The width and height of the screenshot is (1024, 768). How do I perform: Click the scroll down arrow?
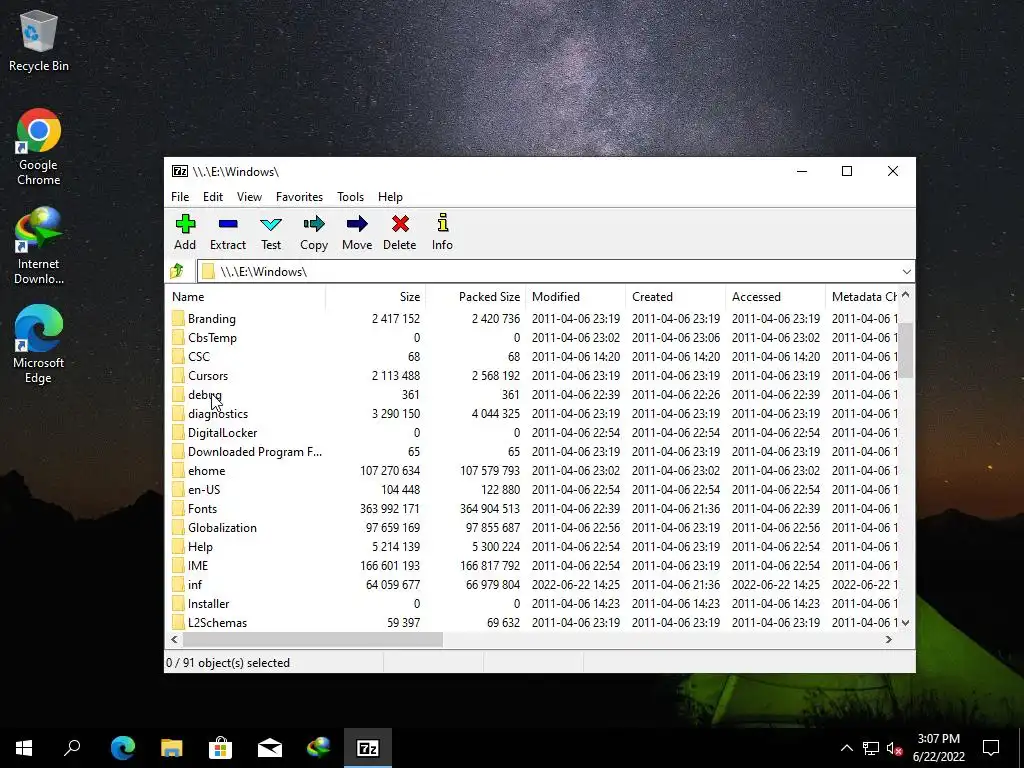click(905, 623)
